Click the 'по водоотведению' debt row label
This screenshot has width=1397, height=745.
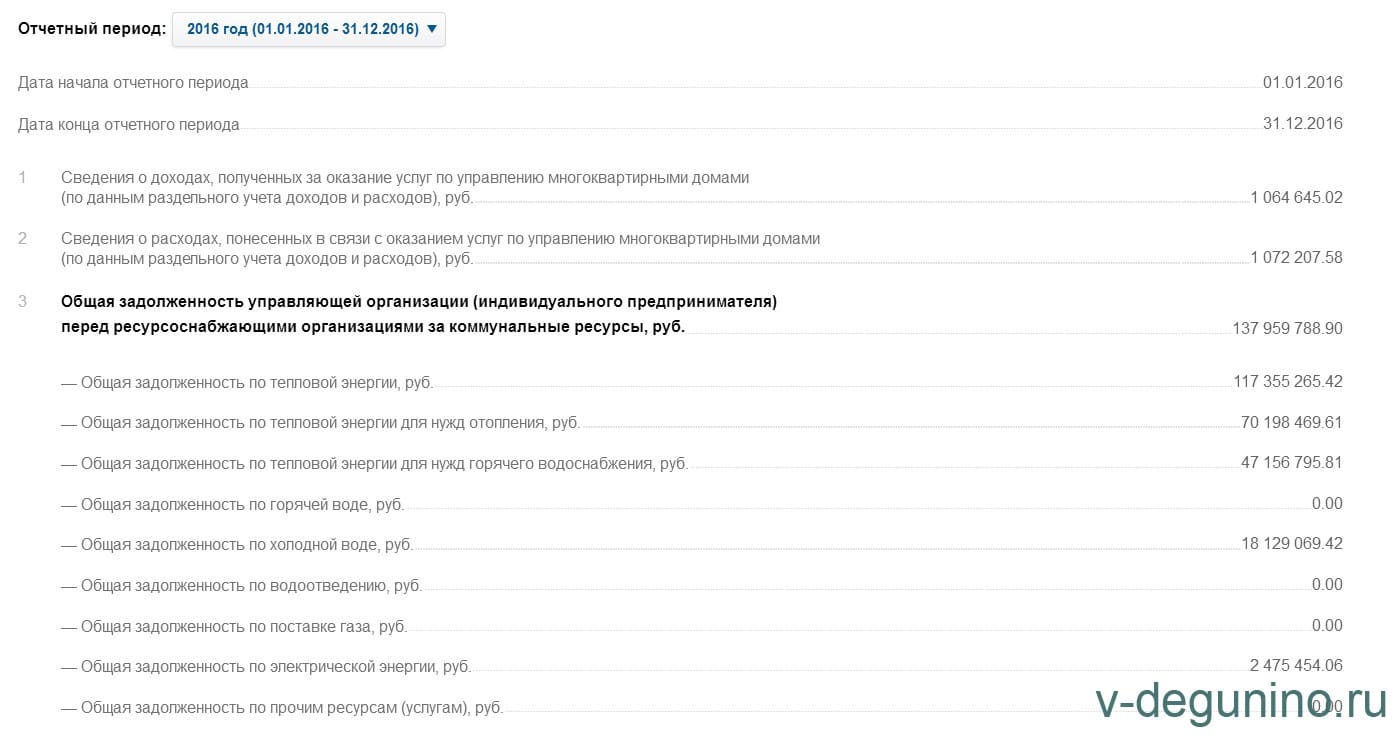click(241, 585)
